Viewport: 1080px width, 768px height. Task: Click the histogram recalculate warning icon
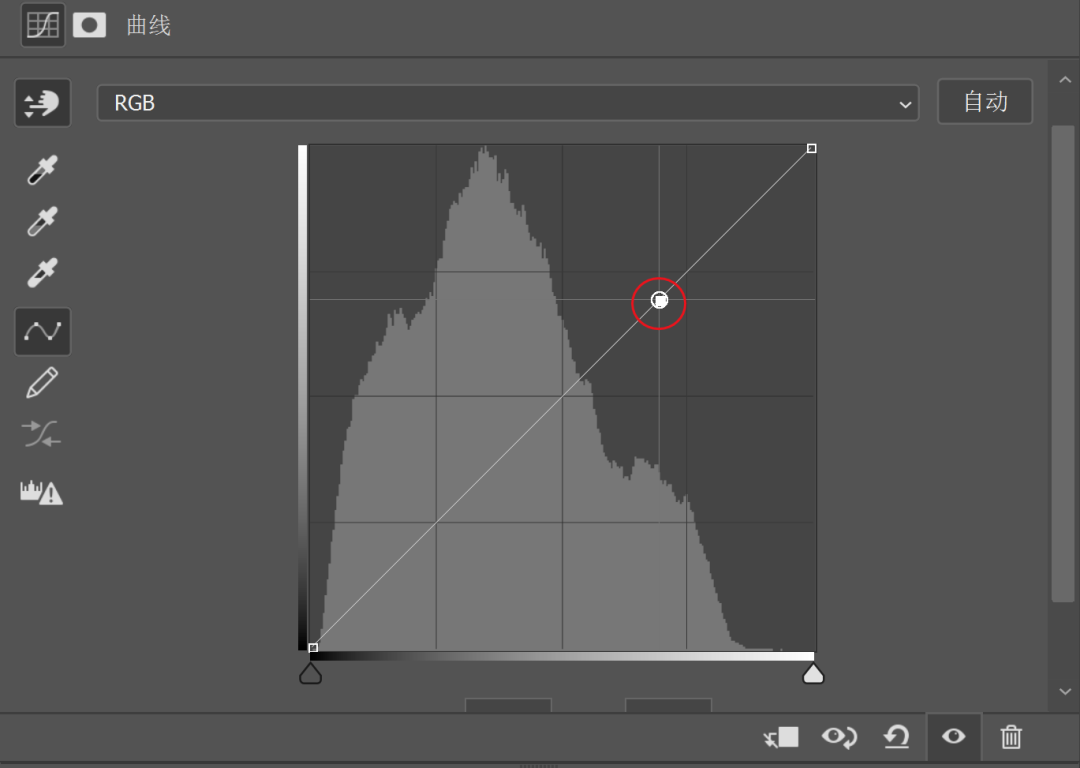[x=42, y=492]
